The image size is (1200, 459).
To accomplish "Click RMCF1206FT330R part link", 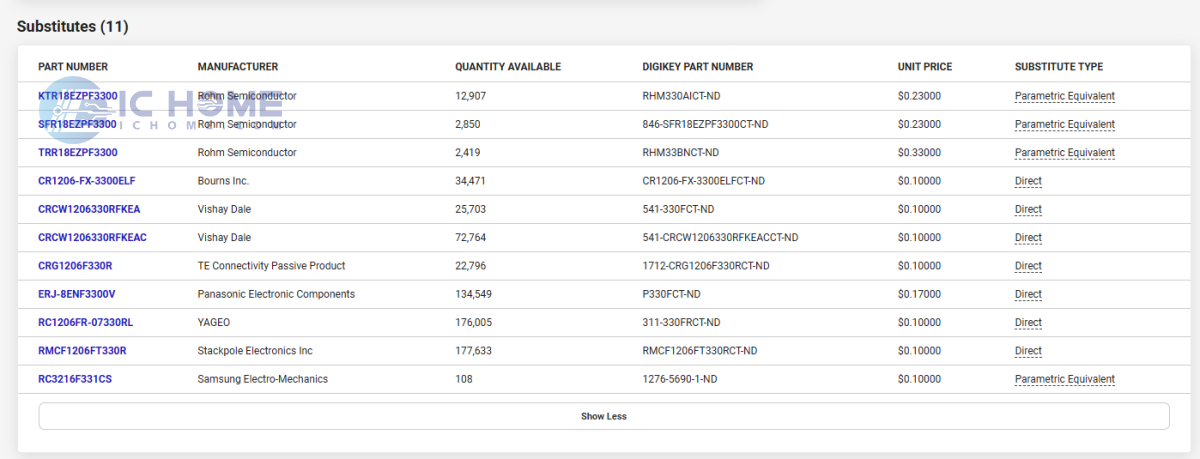I will click(x=82, y=351).
